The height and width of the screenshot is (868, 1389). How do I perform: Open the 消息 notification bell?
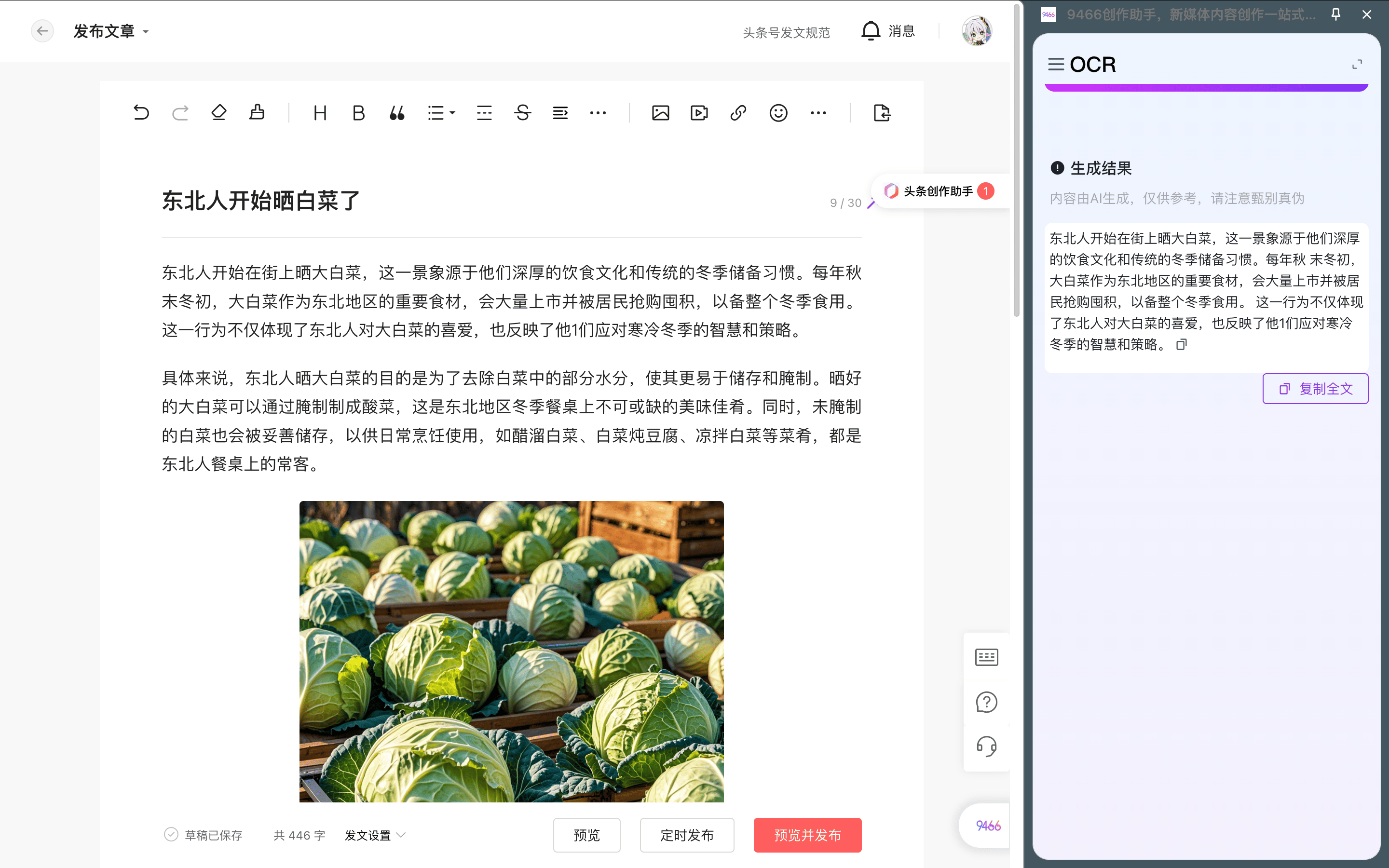click(887, 31)
